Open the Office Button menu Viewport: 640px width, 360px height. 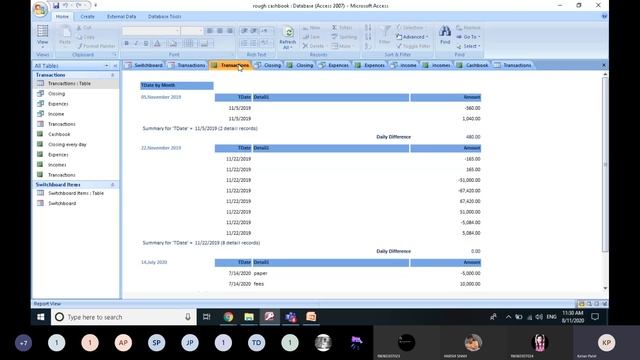(40, 9)
